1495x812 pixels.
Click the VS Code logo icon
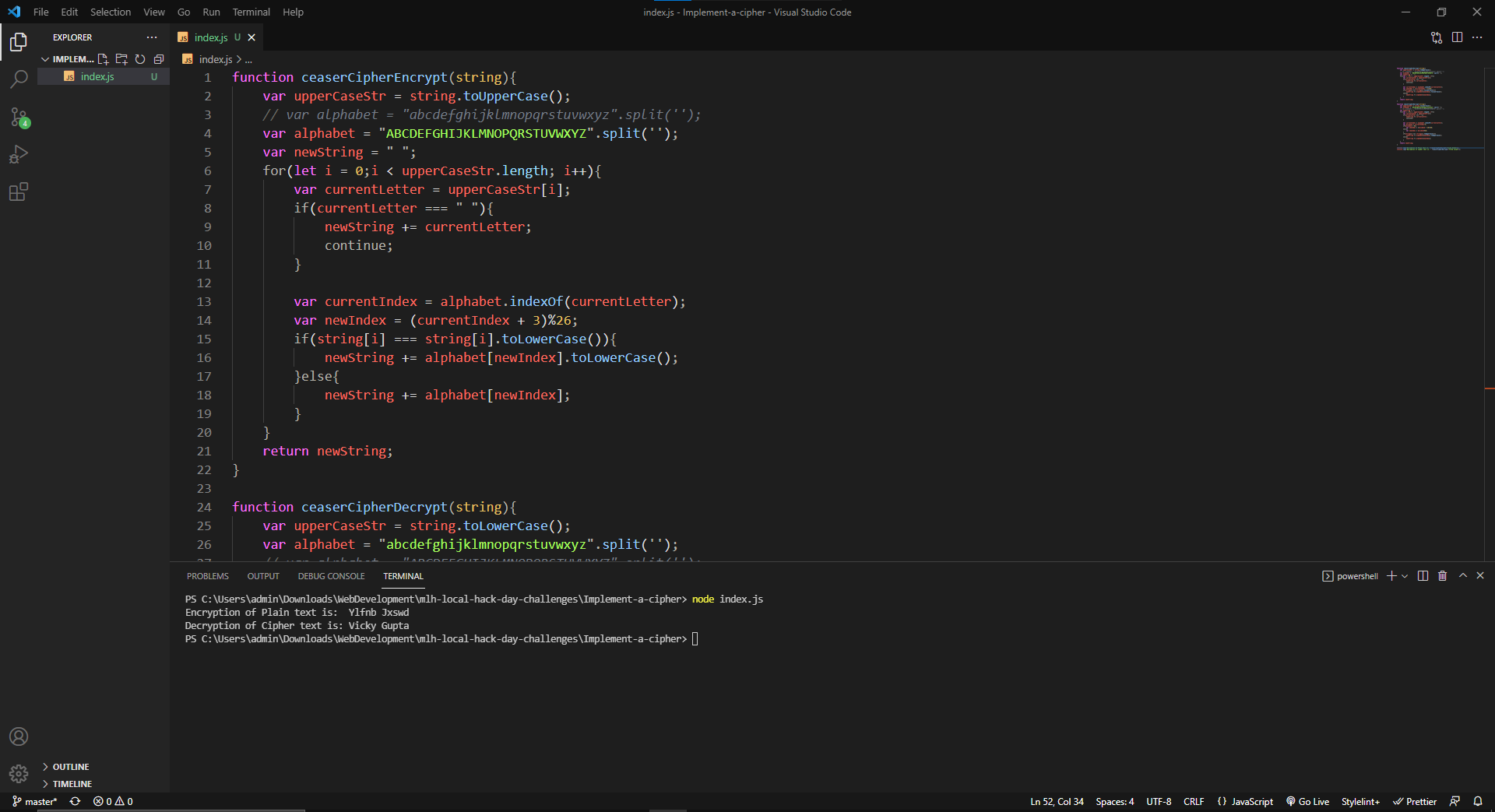click(14, 12)
